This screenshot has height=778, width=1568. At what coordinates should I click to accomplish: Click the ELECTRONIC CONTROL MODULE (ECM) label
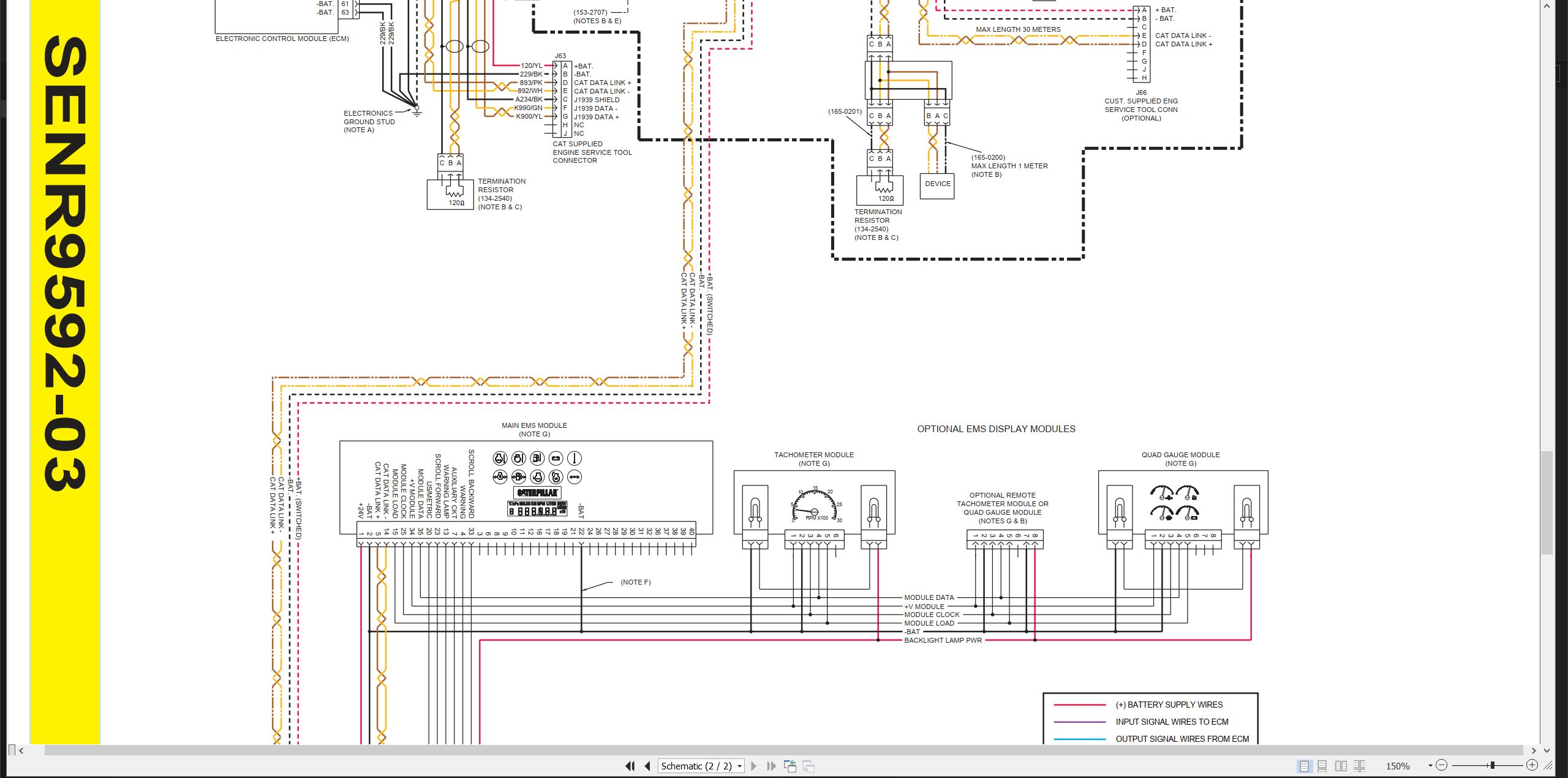coord(282,39)
